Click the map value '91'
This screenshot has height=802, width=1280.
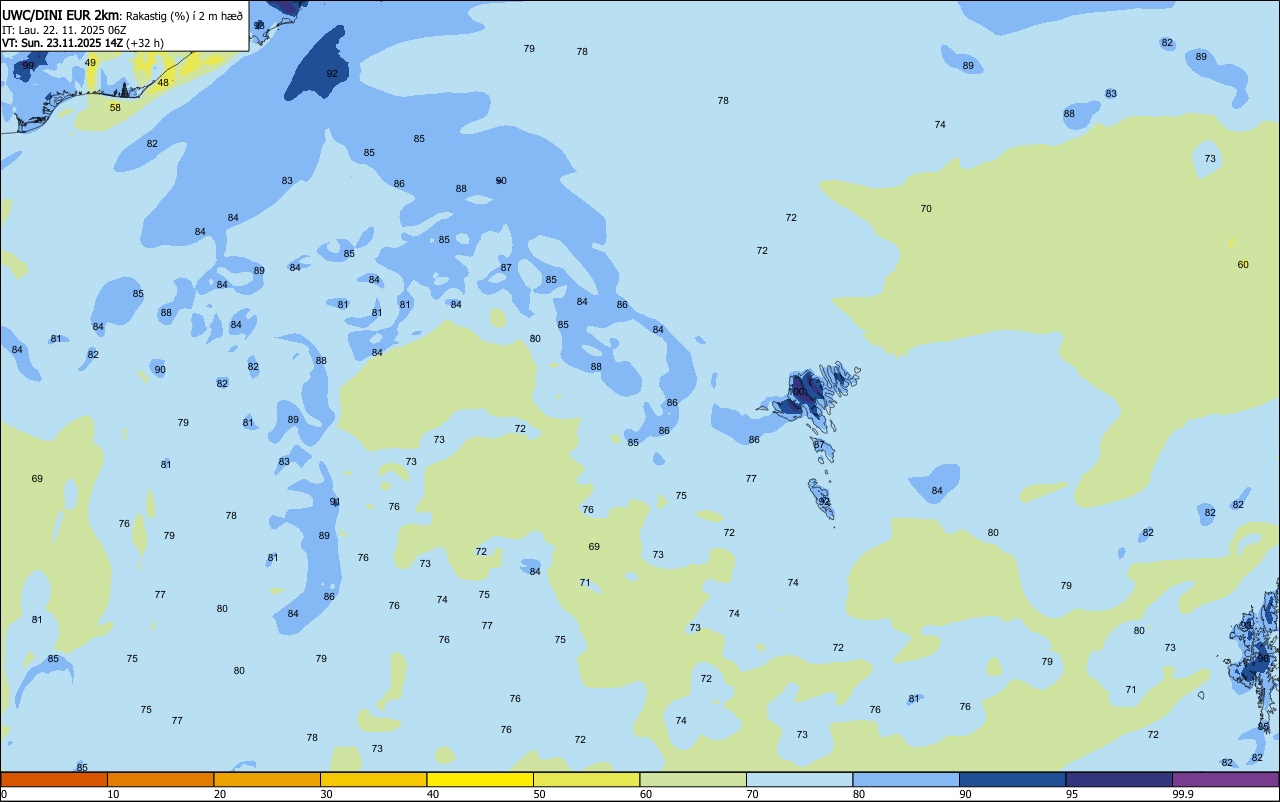pyautogui.click(x=335, y=502)
